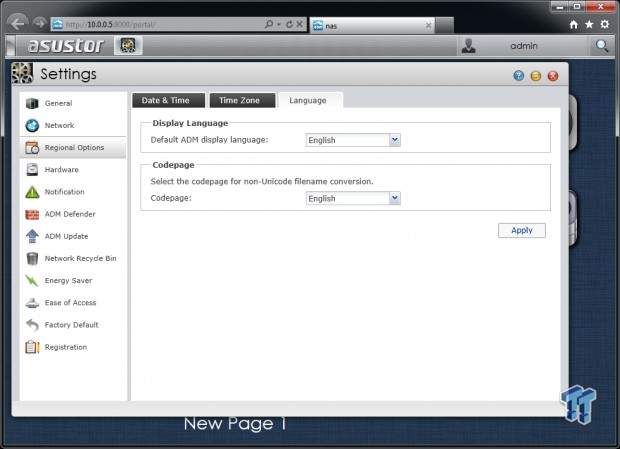Expand the Default ADM display language dropdown
Screen dimensions: 620x449
[395, 140]
